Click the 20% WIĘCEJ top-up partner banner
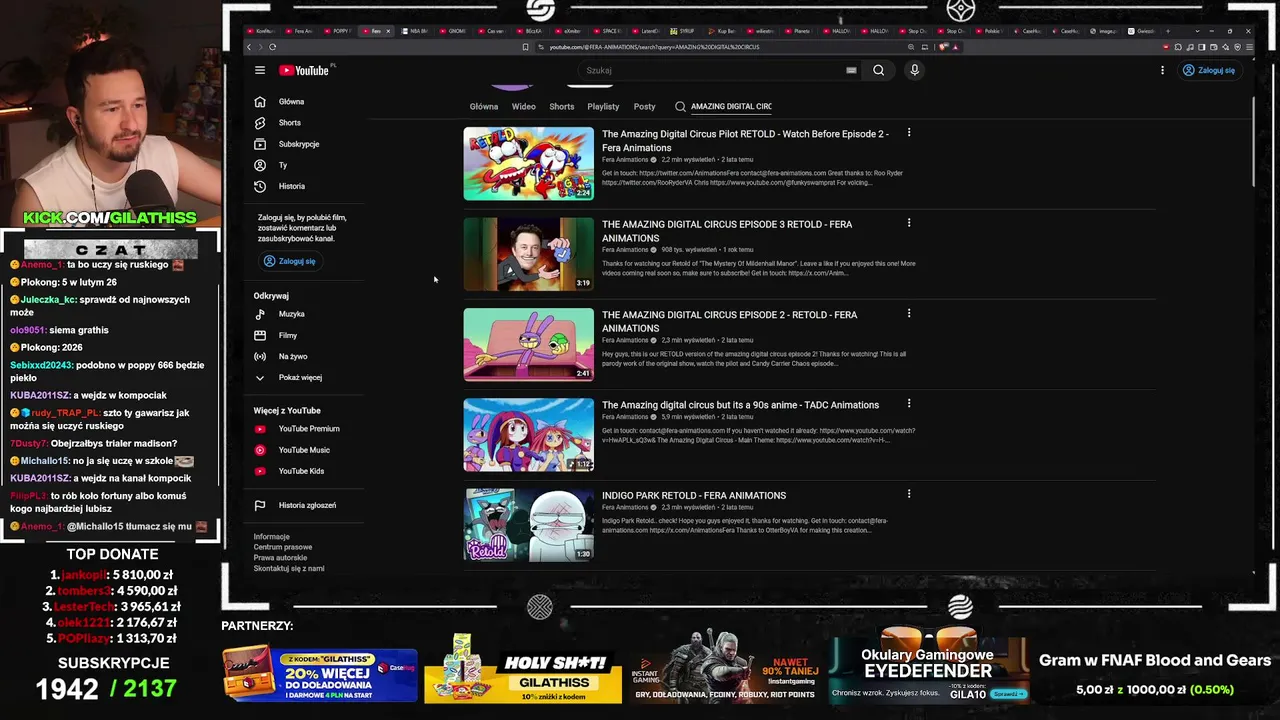The image size is (1280, 720). point(320,674)
